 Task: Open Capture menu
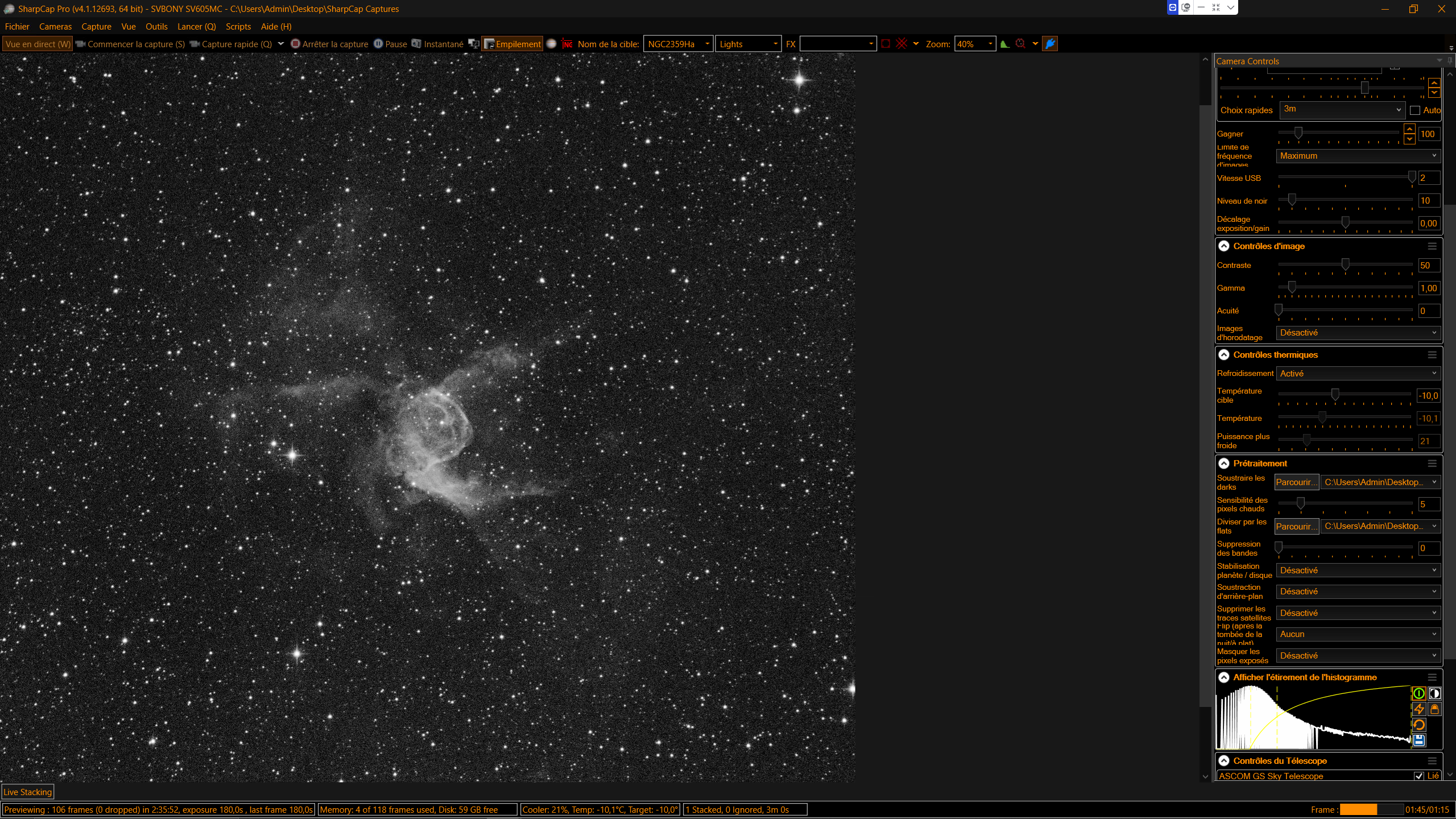pyautogui.click(x=96, y=26)
